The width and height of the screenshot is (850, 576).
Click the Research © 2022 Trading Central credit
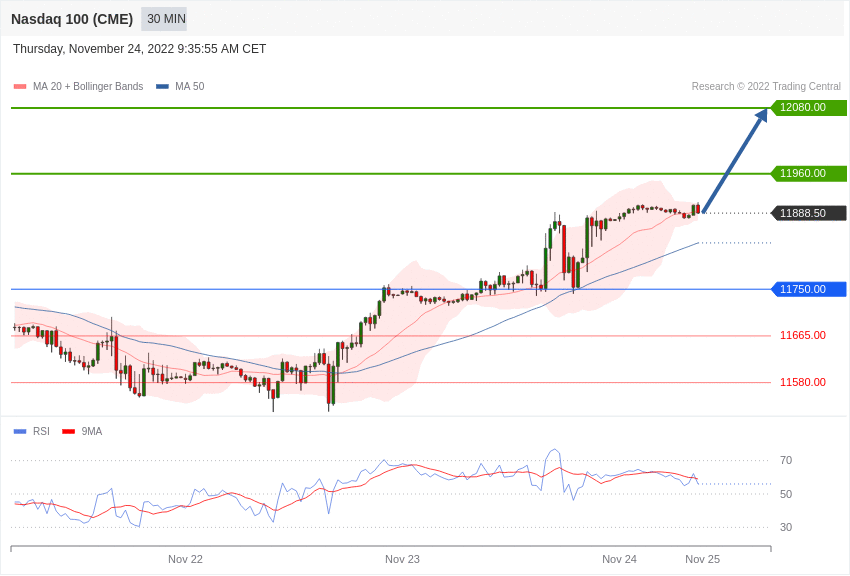click(766, 86)
